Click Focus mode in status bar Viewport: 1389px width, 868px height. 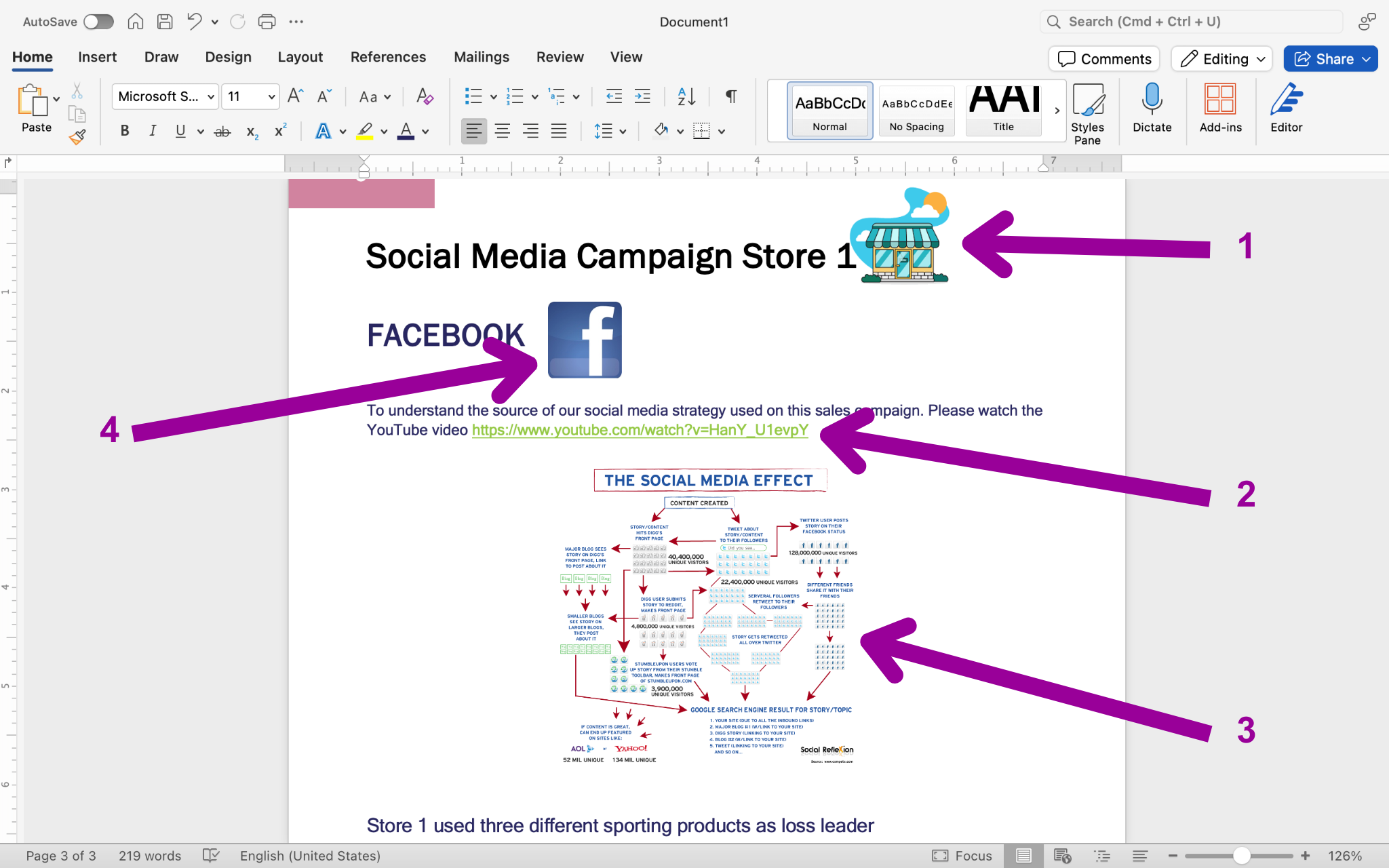[x=962, y=856]
